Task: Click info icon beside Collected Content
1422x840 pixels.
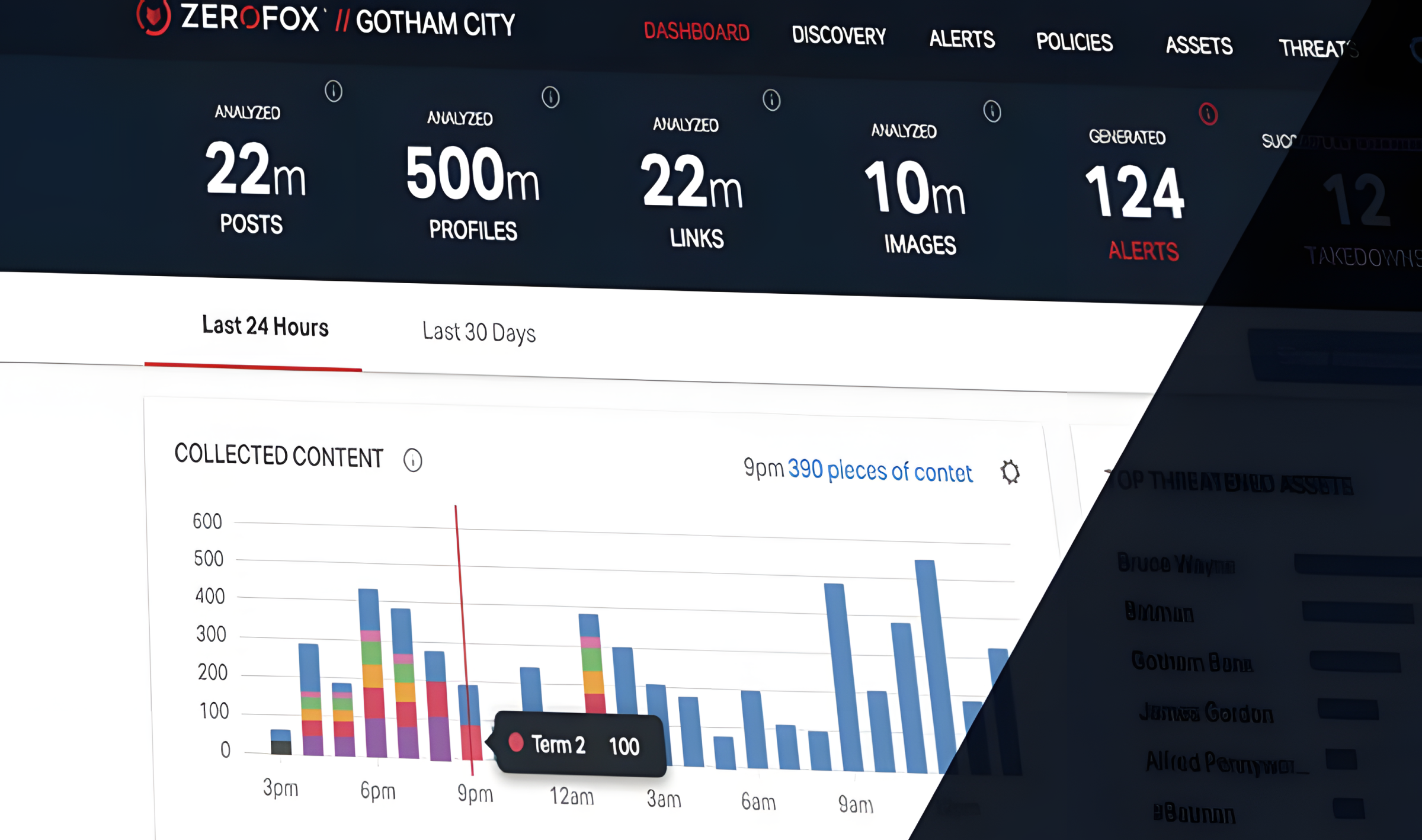Action: (413, 460)
